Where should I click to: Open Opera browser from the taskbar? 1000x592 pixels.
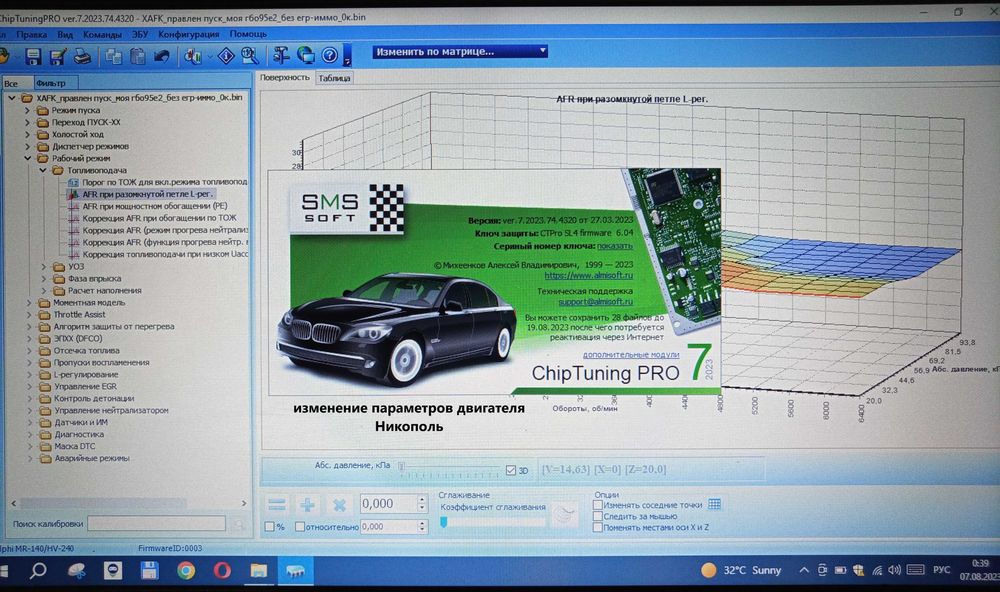pyautogui.click(x=222, y=570)
